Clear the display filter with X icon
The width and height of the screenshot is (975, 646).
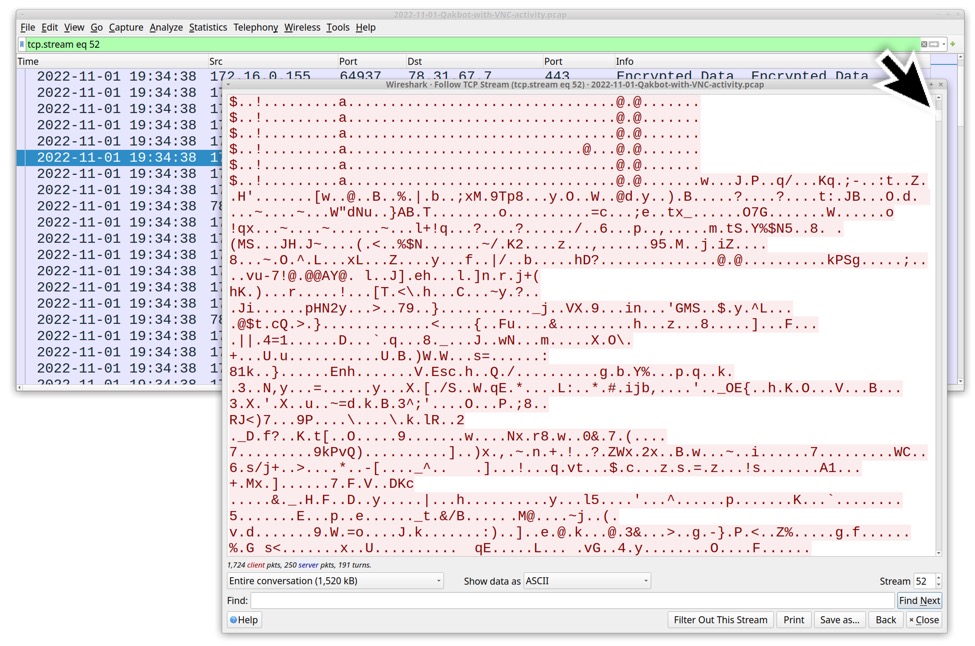click(x=924, y=44)
